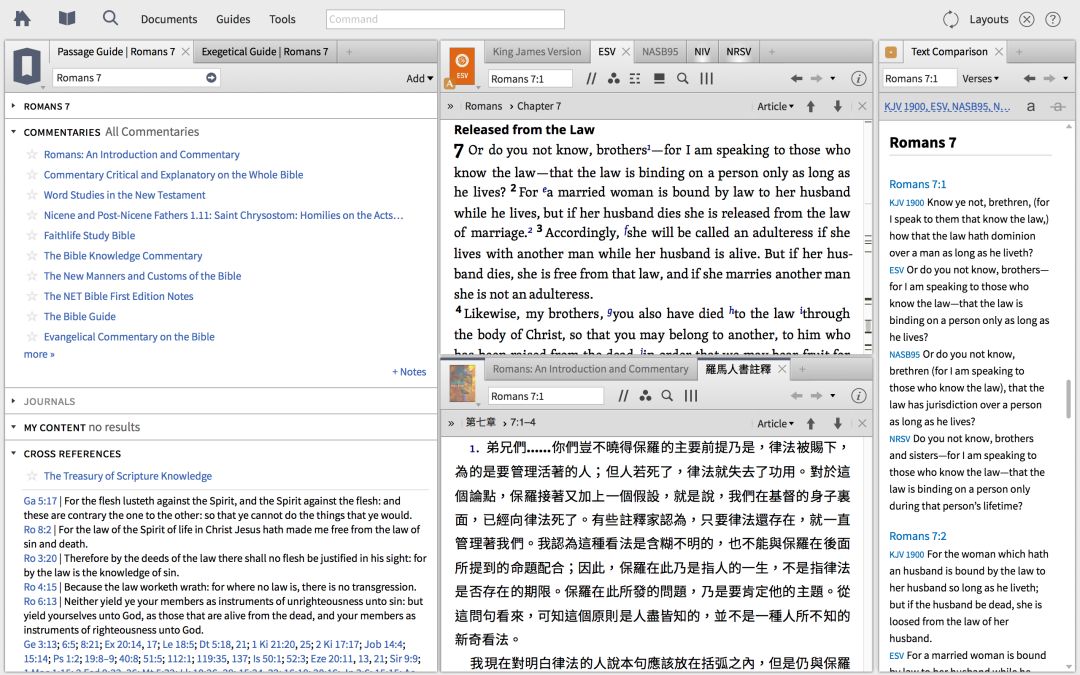Image resolution: width=1080 pixels, height=675 pixels.
Task: Click the Command input box
Action: tap(445, 19)
